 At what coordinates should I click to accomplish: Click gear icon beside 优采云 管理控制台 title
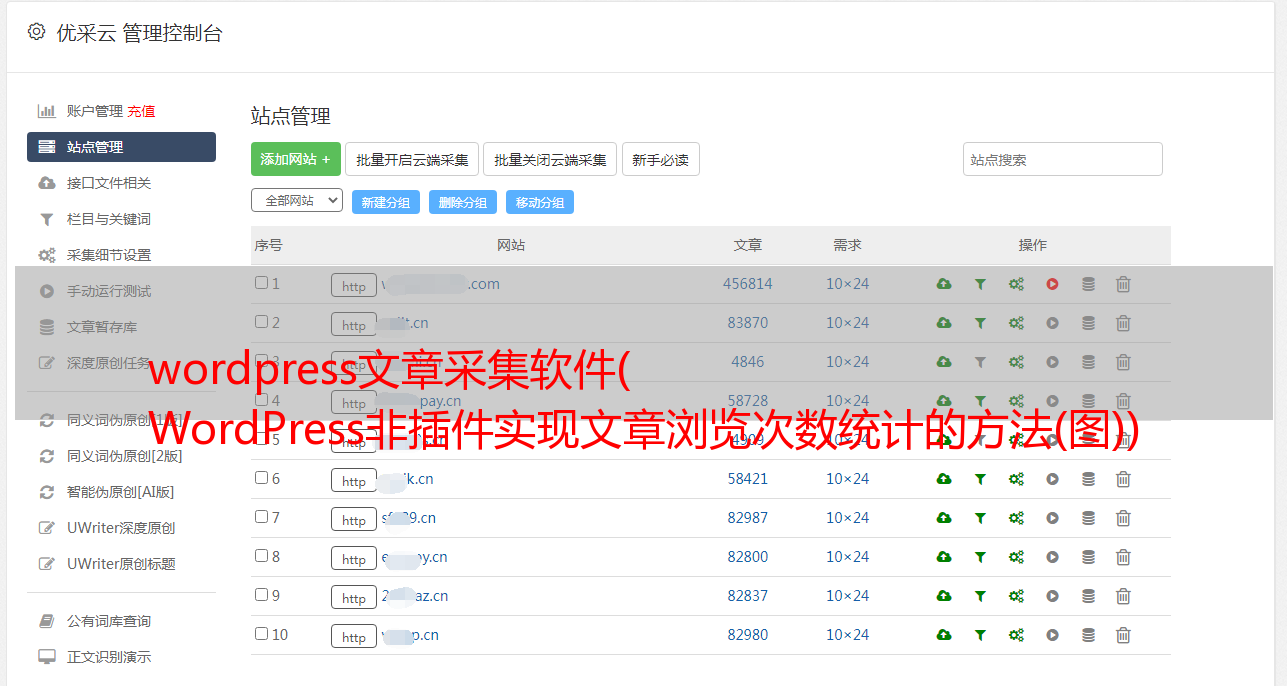tap(37, 32)
